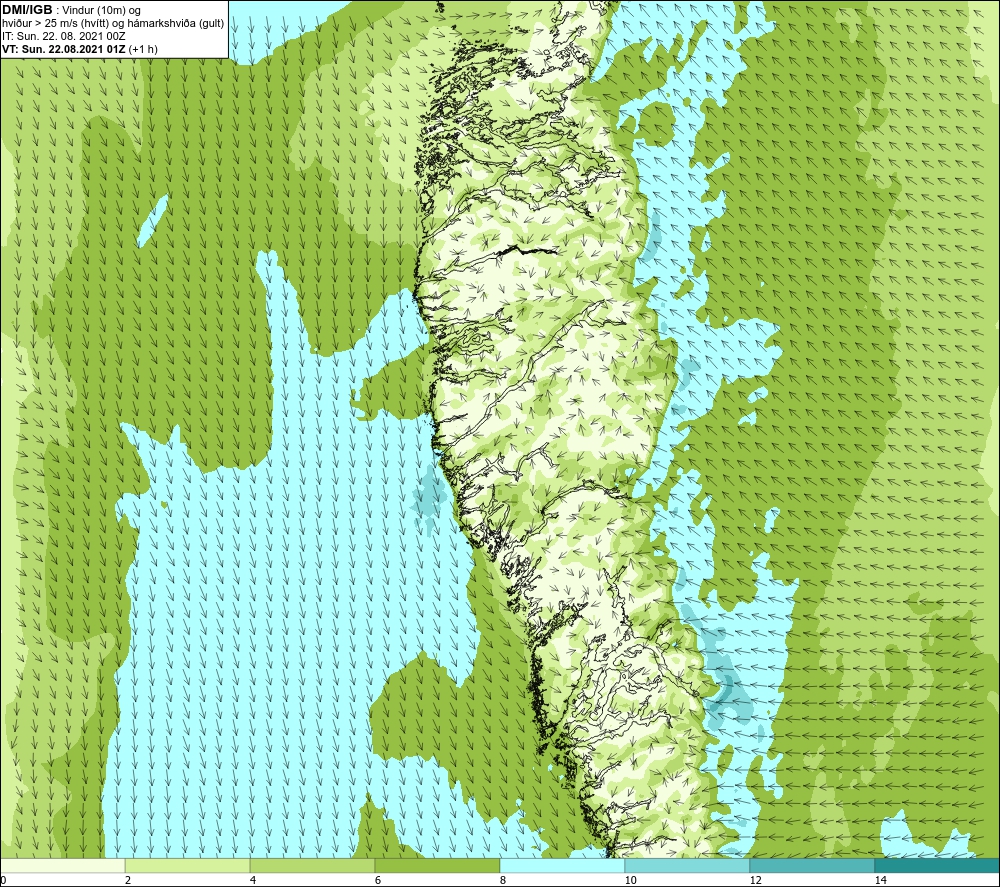The width and height of the screenshot is (1000, 887).
Task: Click the 8–10 m/s light cyan legend swatch
Action: 562,865
